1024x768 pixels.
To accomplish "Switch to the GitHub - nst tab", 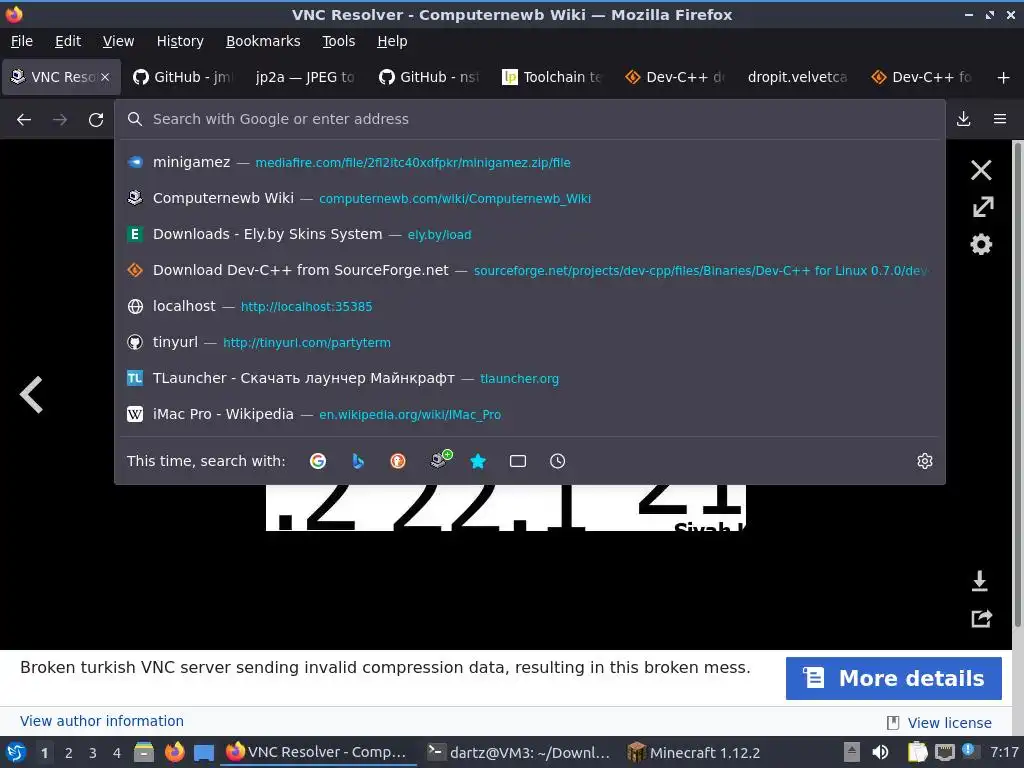I will (x=430, y=77).
